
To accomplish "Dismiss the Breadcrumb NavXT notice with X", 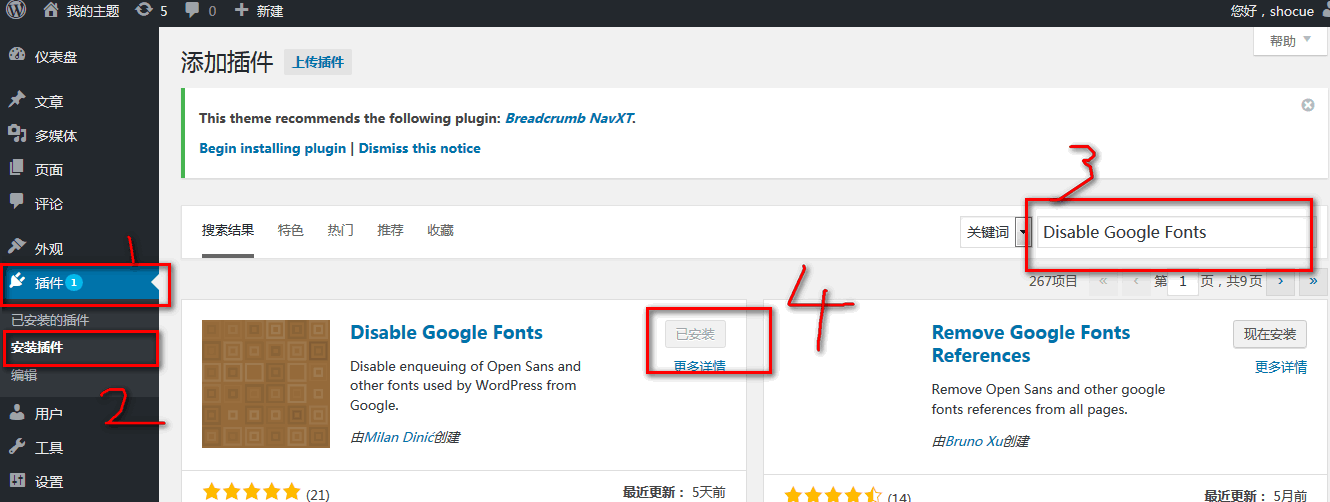I will tap(1308, 105).
